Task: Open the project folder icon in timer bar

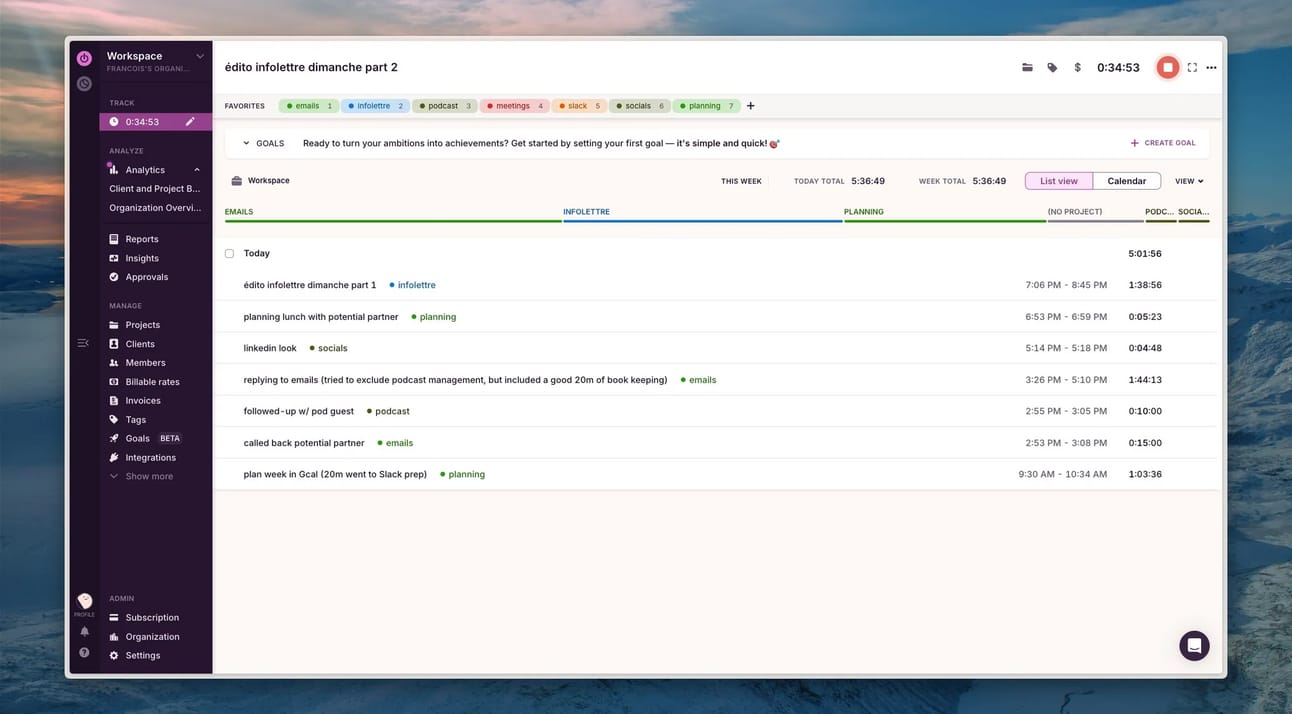Action: pyautogui.click(x=1027, y=68)
